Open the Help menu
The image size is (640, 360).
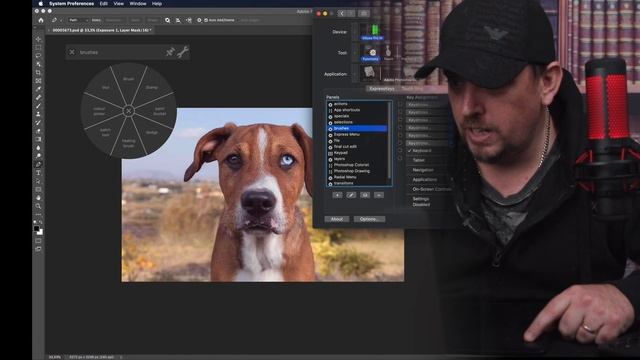point(157,4)
